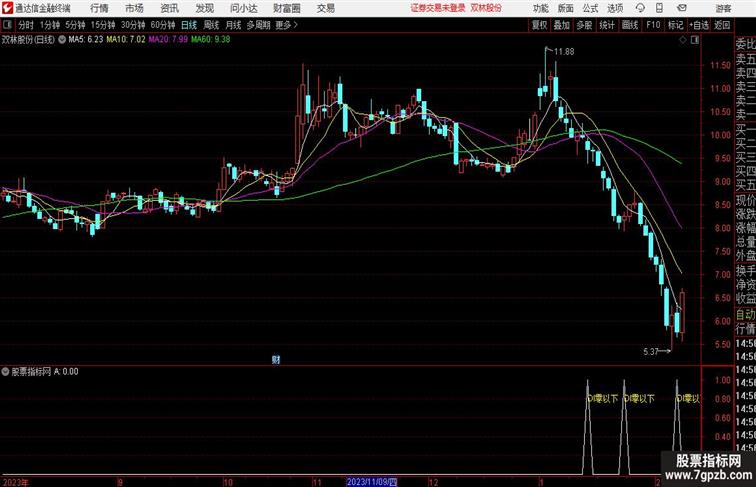Switch to the 1分钟 period tab
756x487 pixels.
pyautogui.click(x=49, y=25)
